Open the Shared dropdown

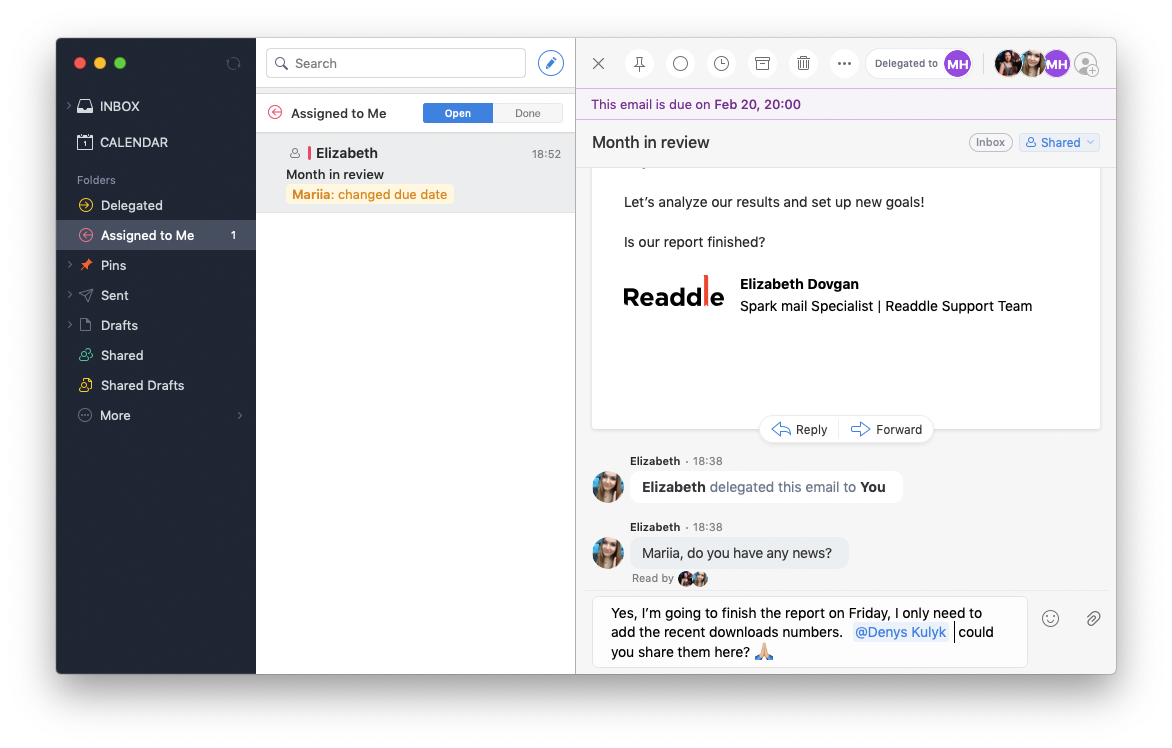1059,143
